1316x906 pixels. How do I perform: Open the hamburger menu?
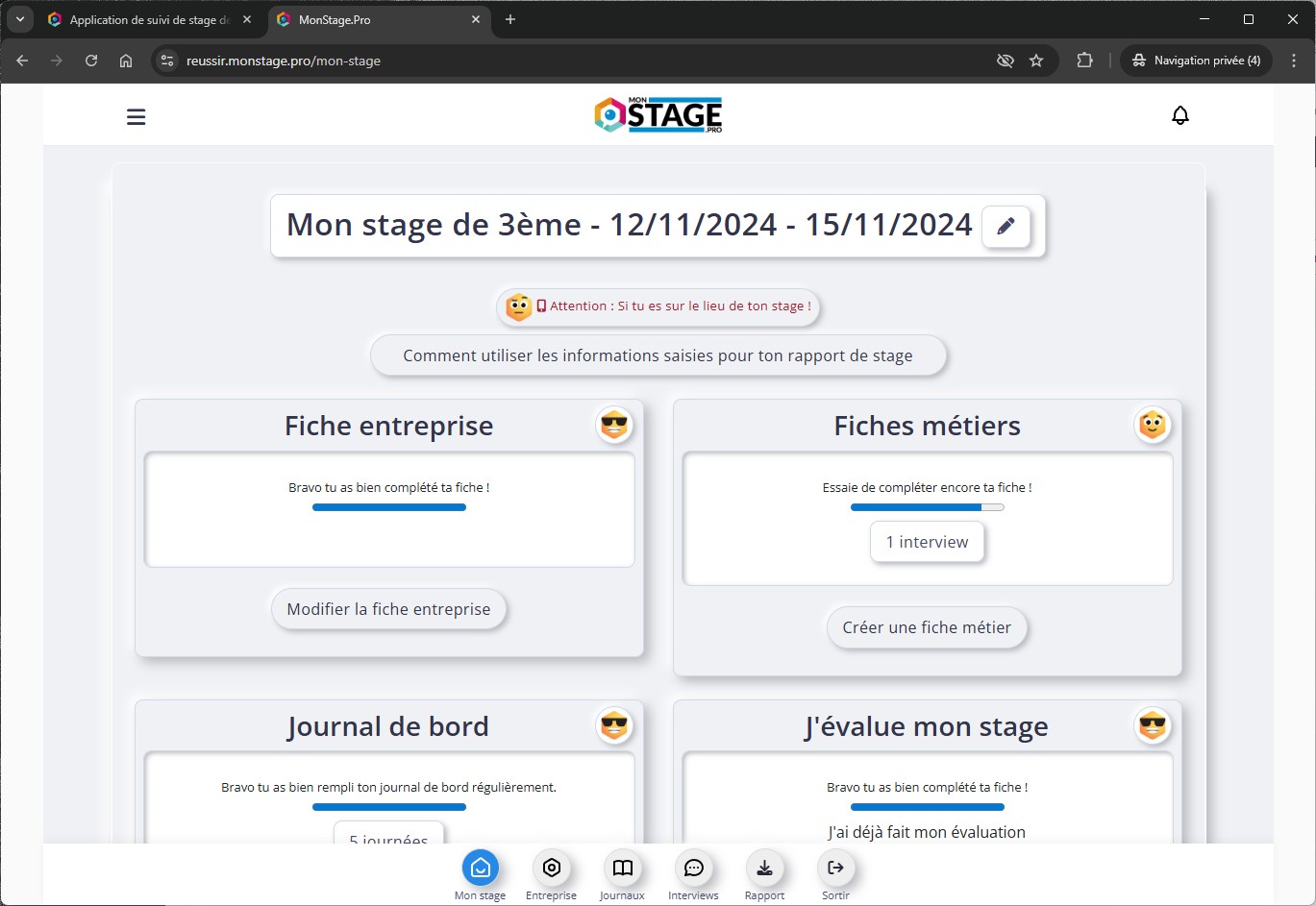tap(137, 117)
